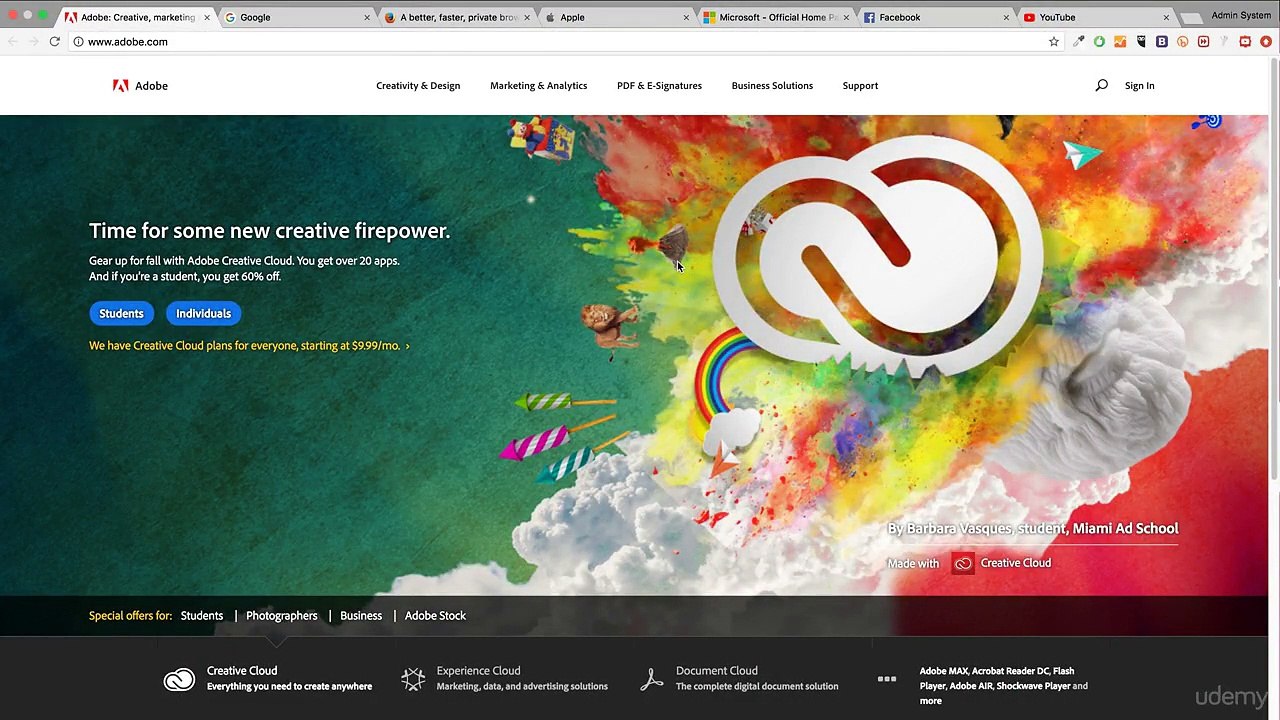Click the site info icon beside the URL

point(78,42)
